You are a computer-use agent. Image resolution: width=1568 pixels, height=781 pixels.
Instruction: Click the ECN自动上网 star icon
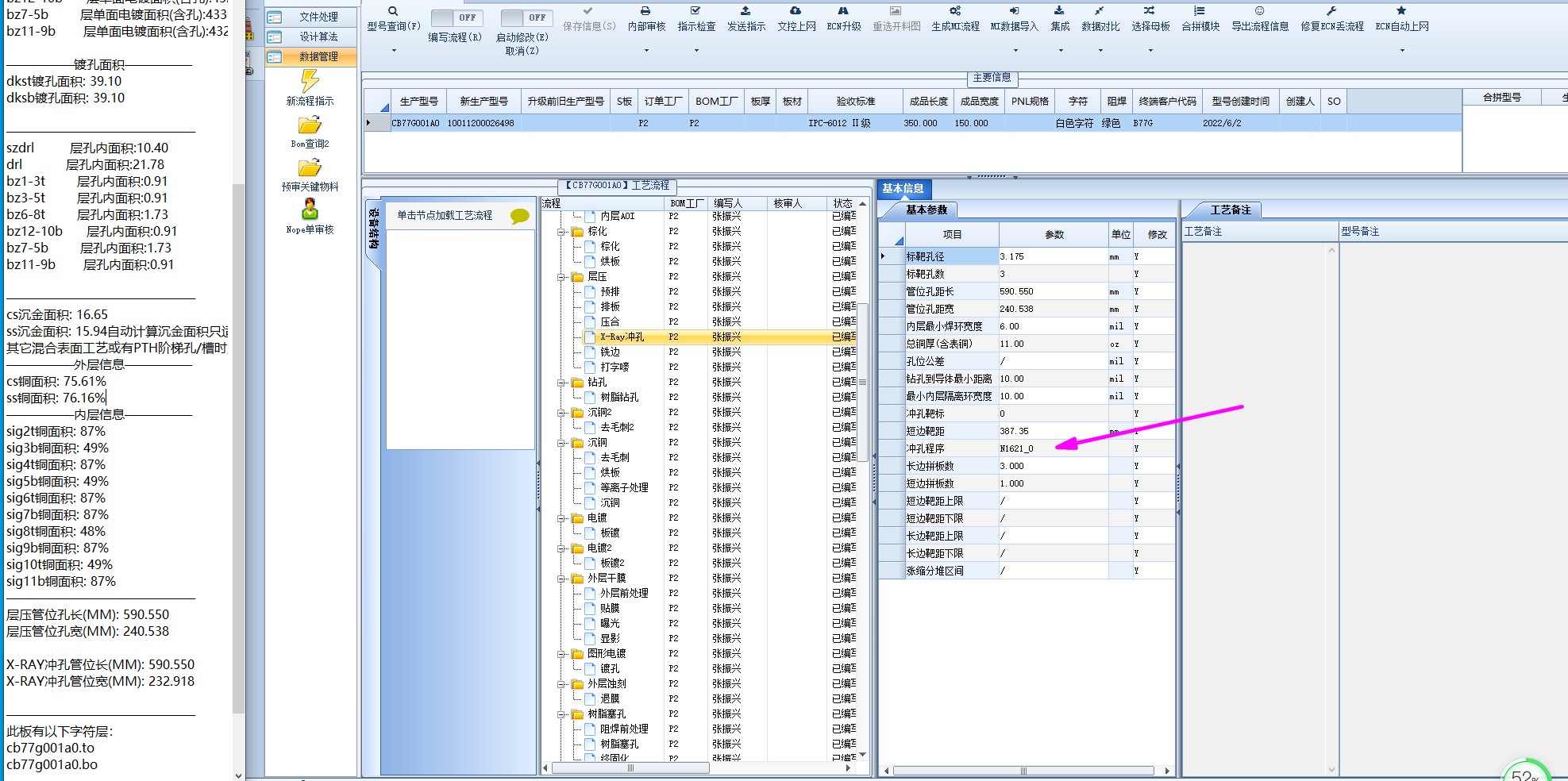pyautogui.click(x=1401, y=11)
